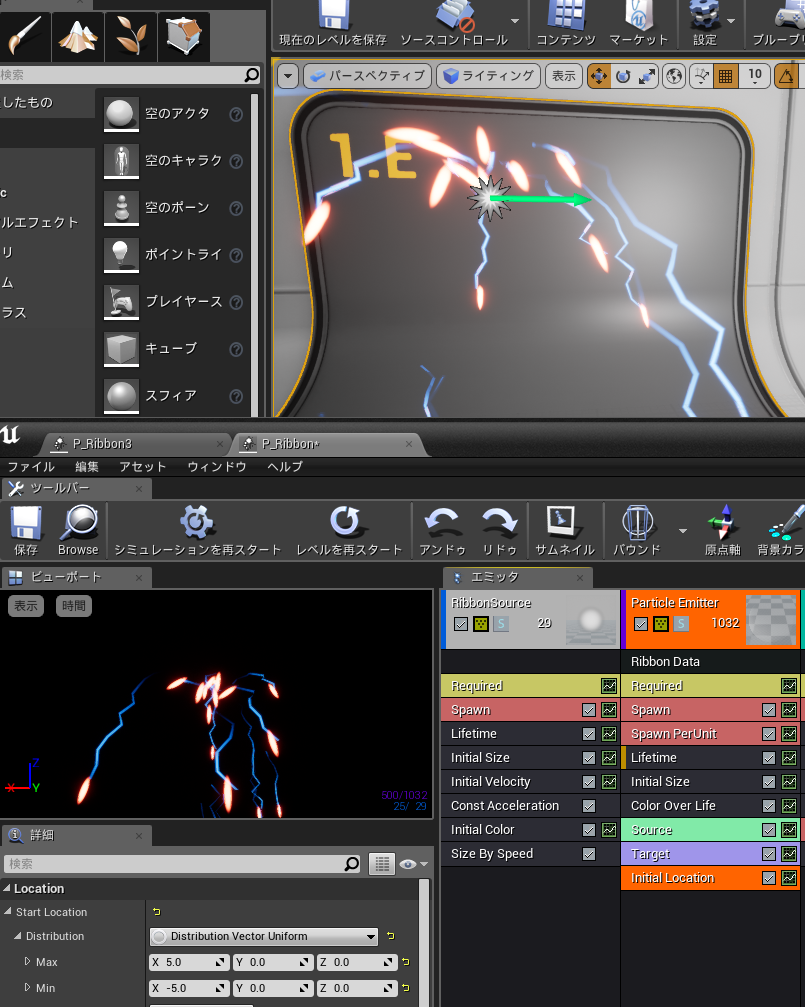The height and width of the screenshot is (1007, 805).
Task: Collapse the Start Location property
Action: pos(8,912)
